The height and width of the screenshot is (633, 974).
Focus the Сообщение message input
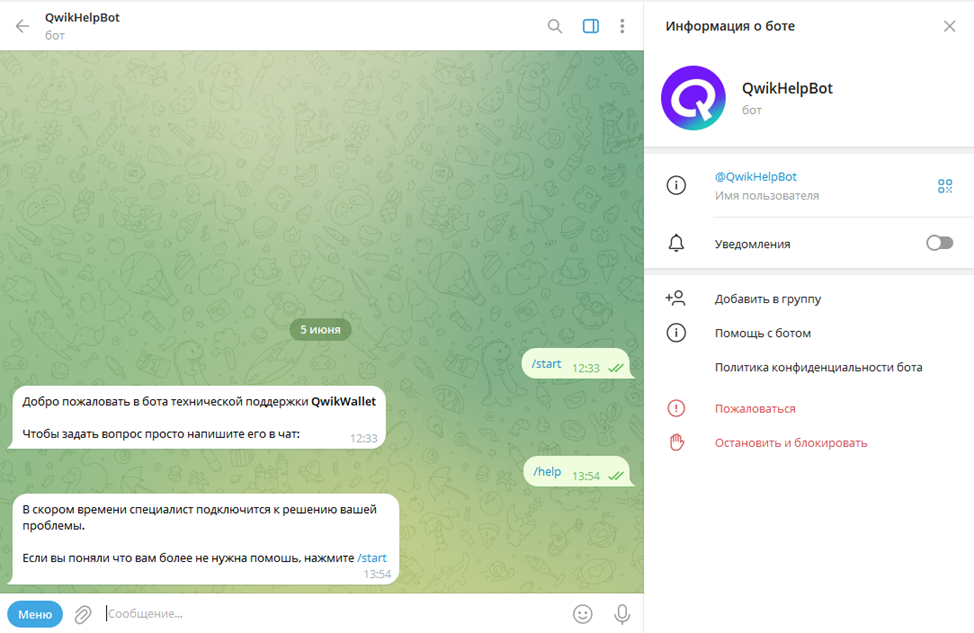(x=334, y=614)
